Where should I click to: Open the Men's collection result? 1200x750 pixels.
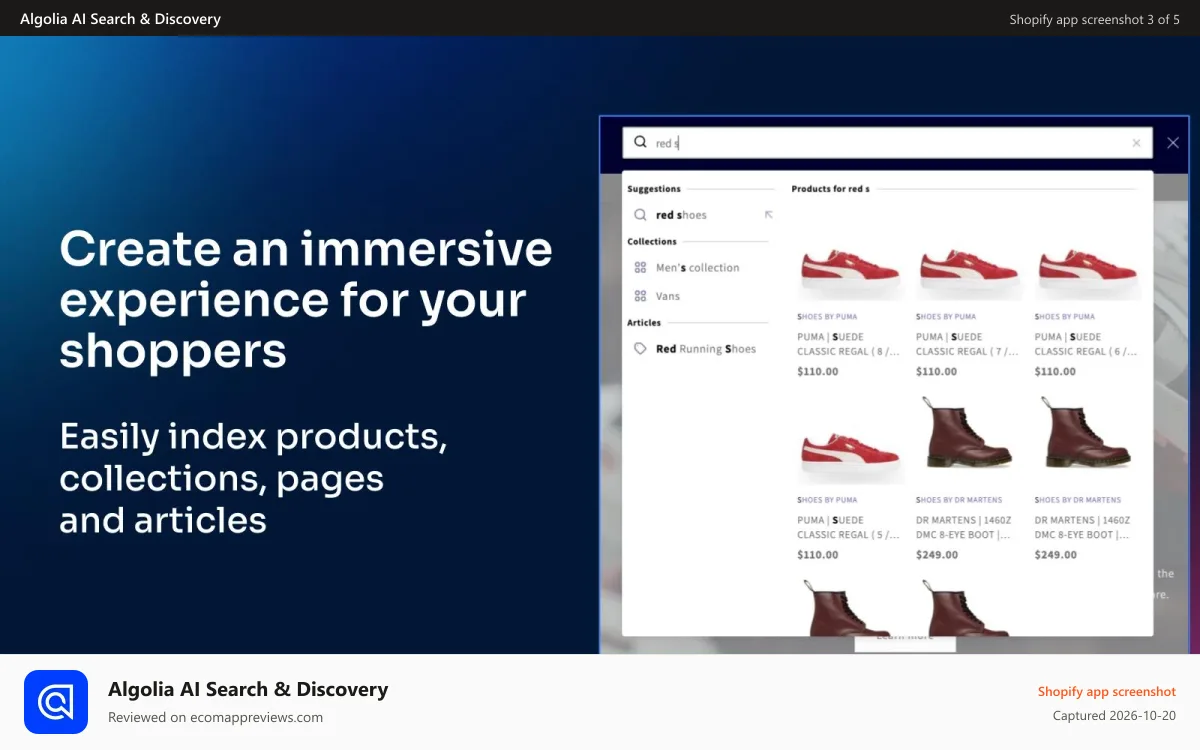(x=697, y=268)
